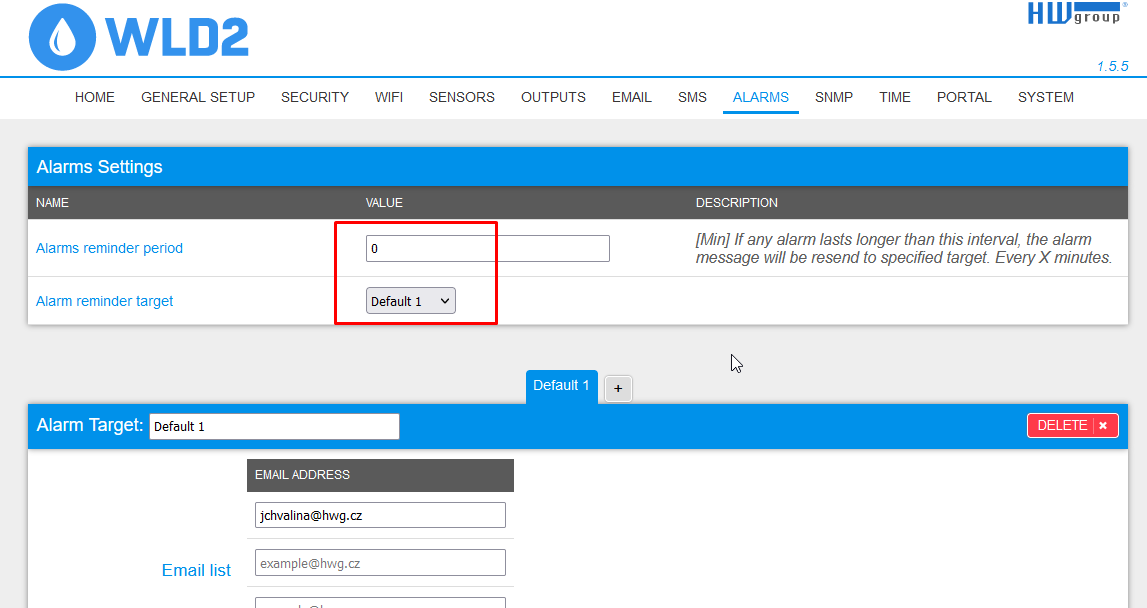Click the DESCRIPTION column header
Screen dimensions: 1147x608
737,203
